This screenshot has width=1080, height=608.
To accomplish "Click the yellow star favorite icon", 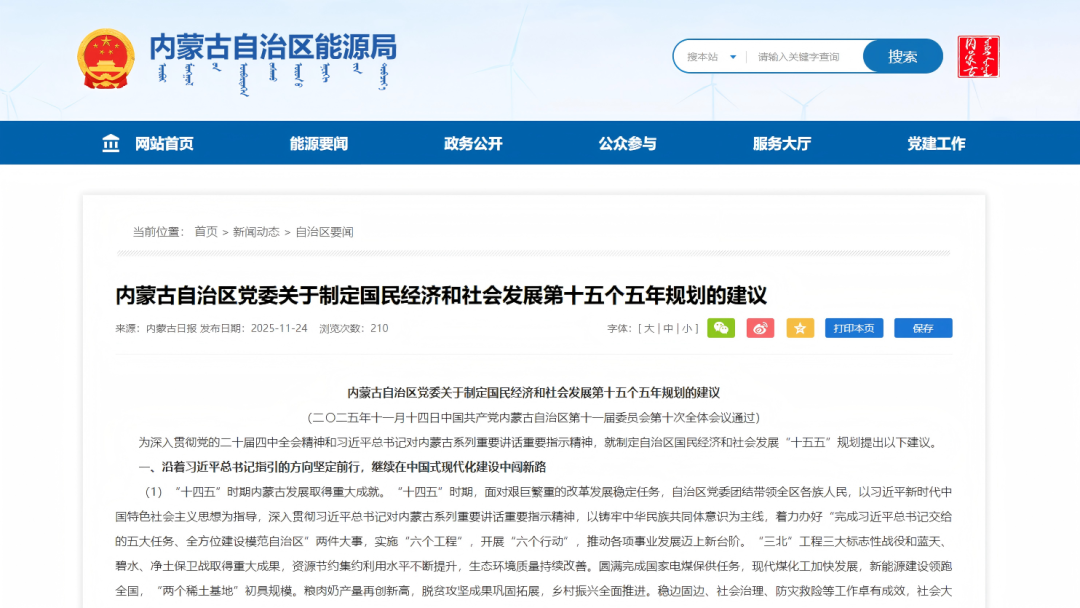I will click(x=800, y=328).
